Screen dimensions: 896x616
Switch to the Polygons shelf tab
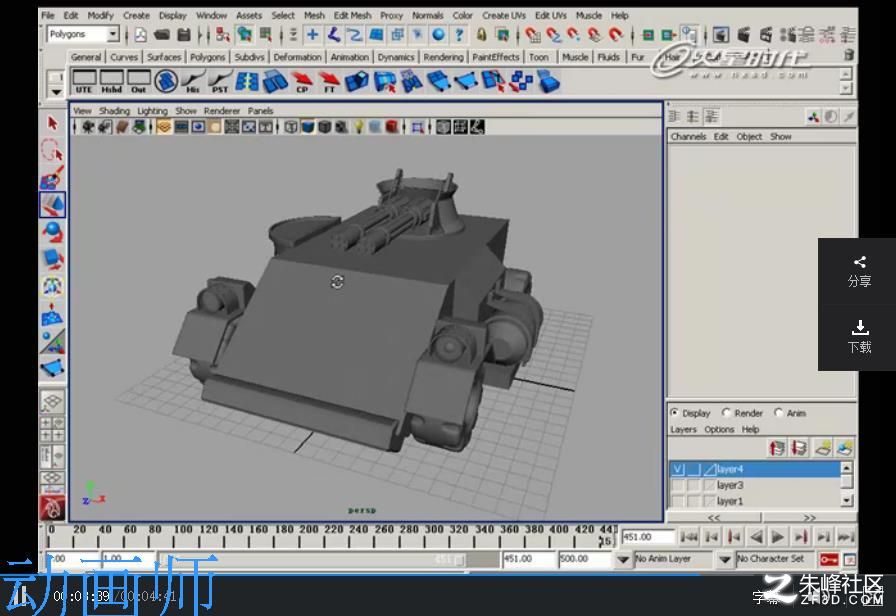click(207, 57)
